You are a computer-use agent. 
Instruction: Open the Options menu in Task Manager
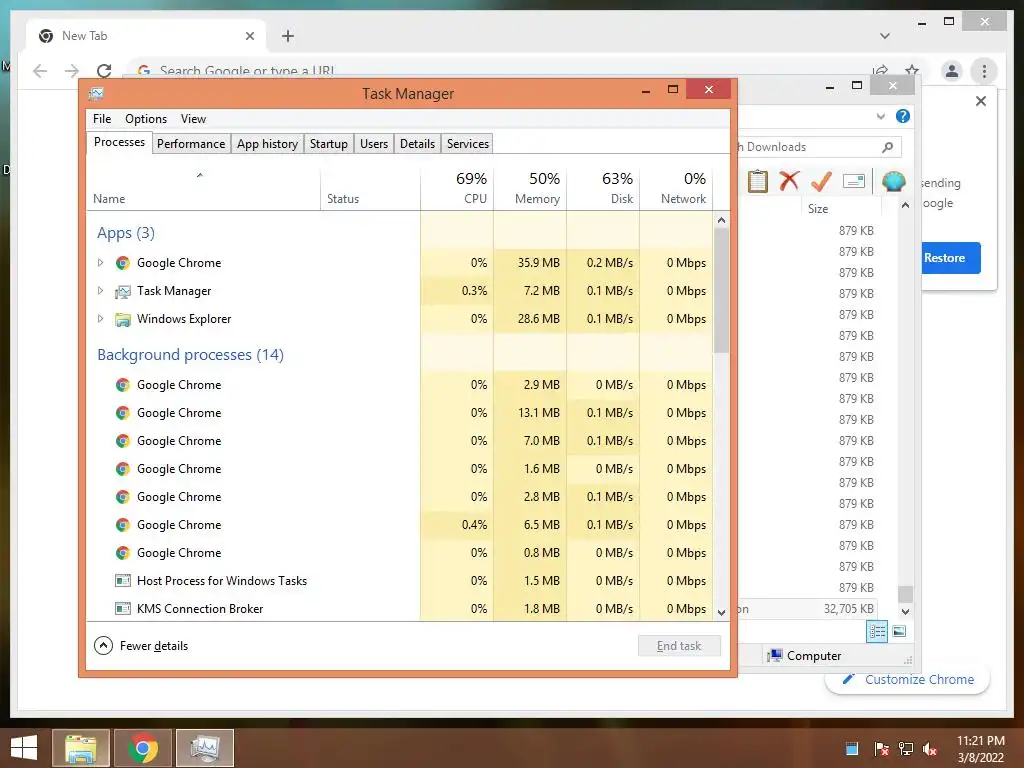146,119
